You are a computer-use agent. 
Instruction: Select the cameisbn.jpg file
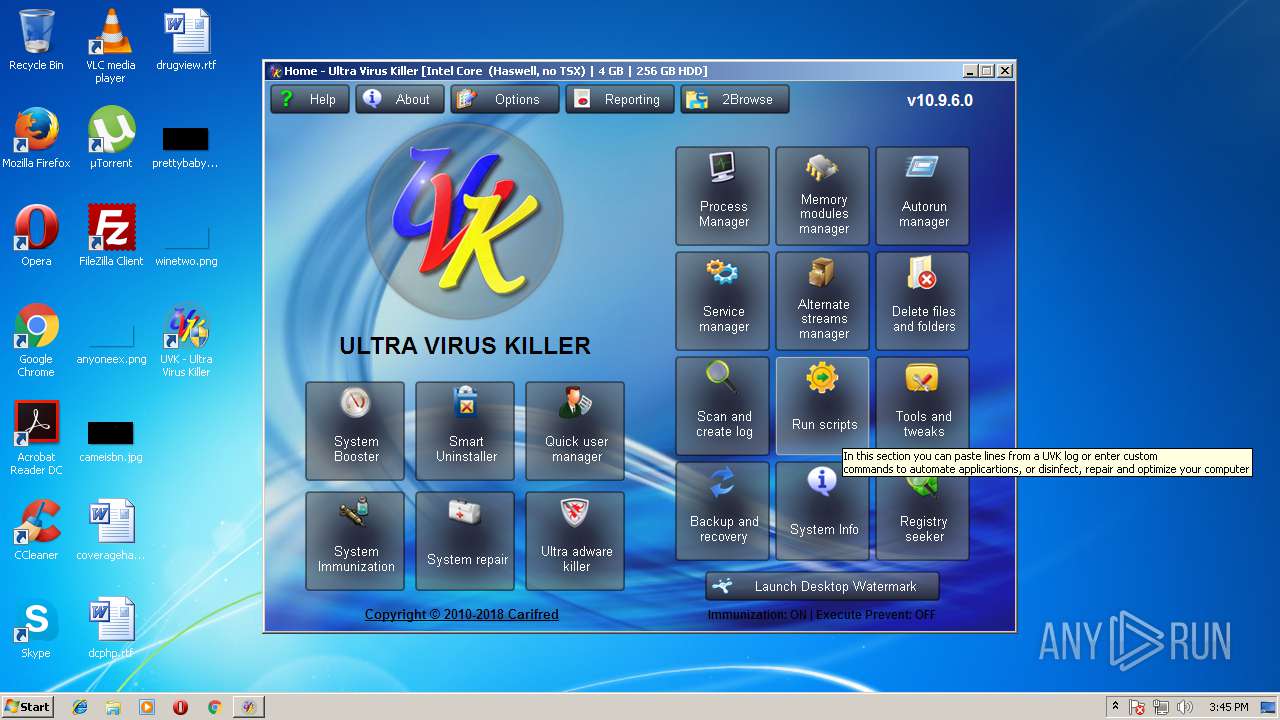(111, 438)
